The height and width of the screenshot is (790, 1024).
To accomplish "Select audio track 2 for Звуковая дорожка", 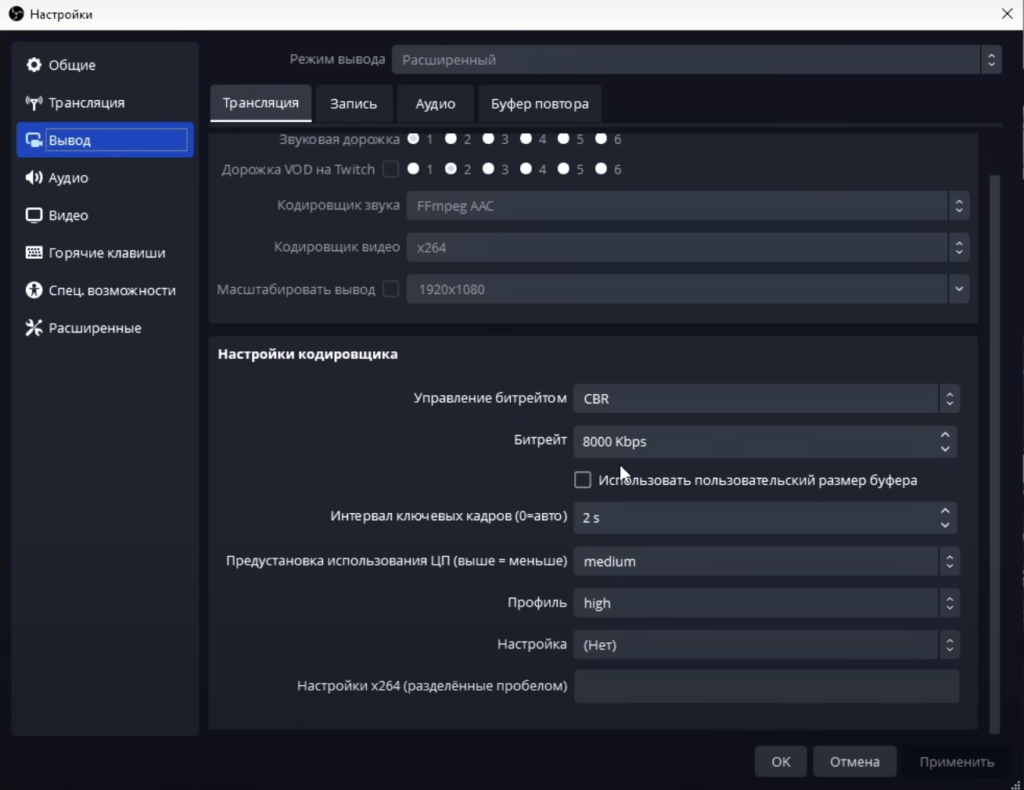I will tap(451, 138).
